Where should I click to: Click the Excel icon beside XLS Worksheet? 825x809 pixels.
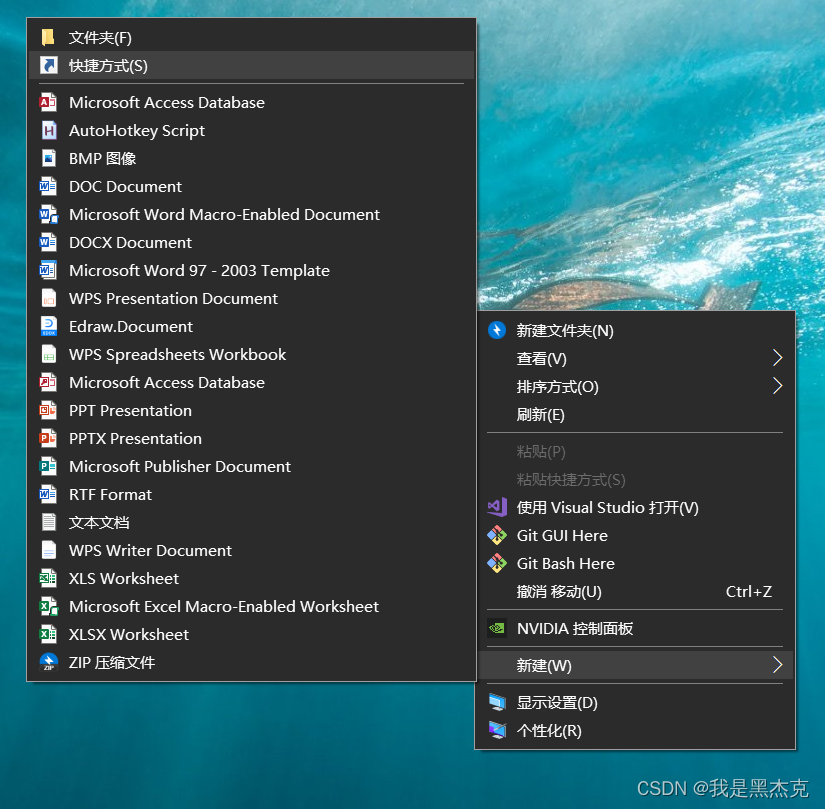[x=48, y=578]
